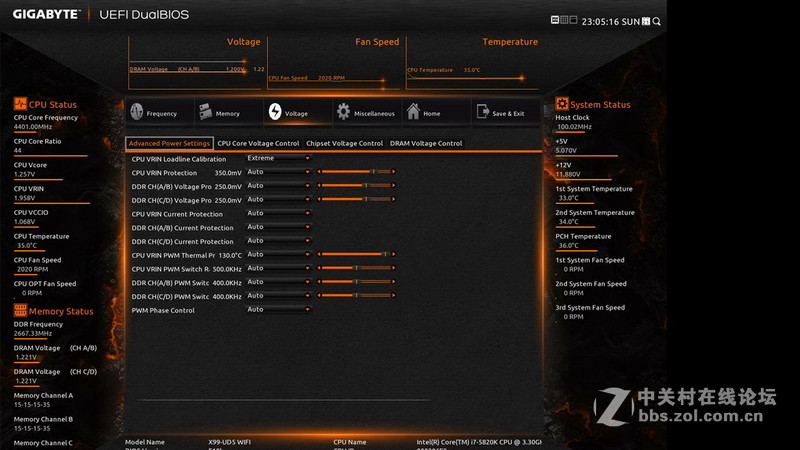
Task: Switch to first view mode icon
Action: click(555, 20)
